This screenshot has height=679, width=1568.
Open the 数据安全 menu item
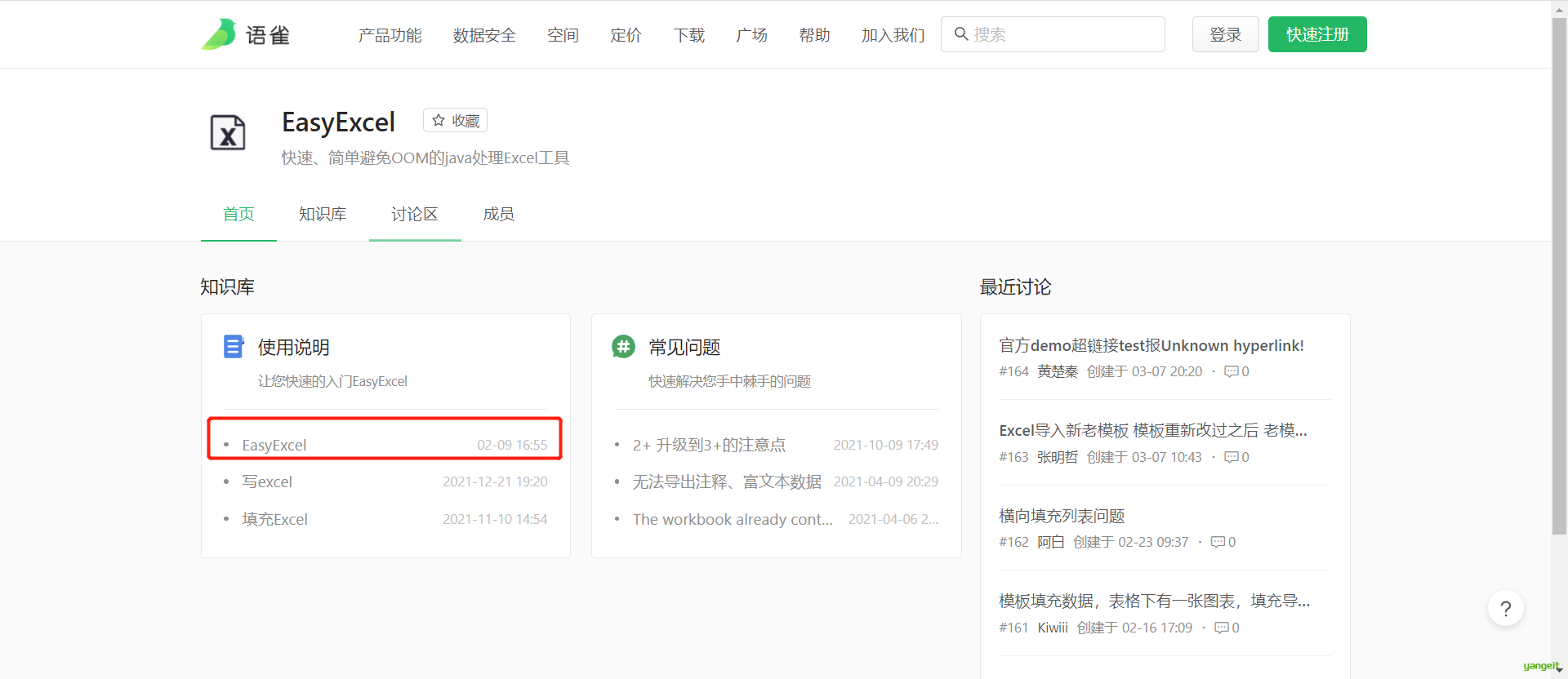(484, 35)
